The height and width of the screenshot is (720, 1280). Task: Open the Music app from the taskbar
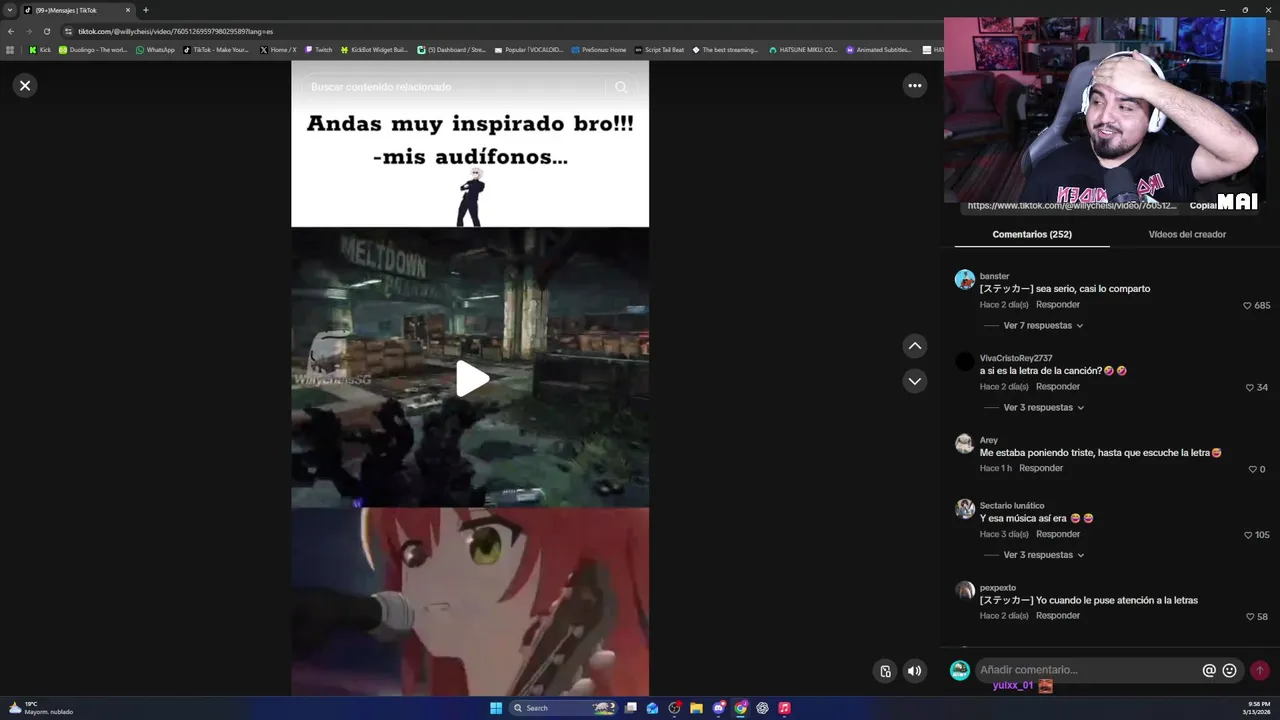(x=784, y=708)
